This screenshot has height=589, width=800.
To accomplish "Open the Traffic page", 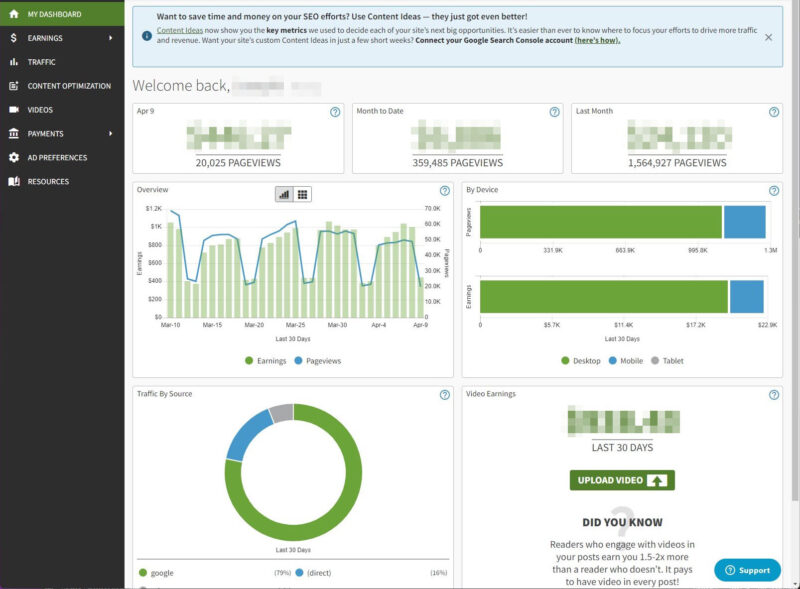I will [42, 63].
